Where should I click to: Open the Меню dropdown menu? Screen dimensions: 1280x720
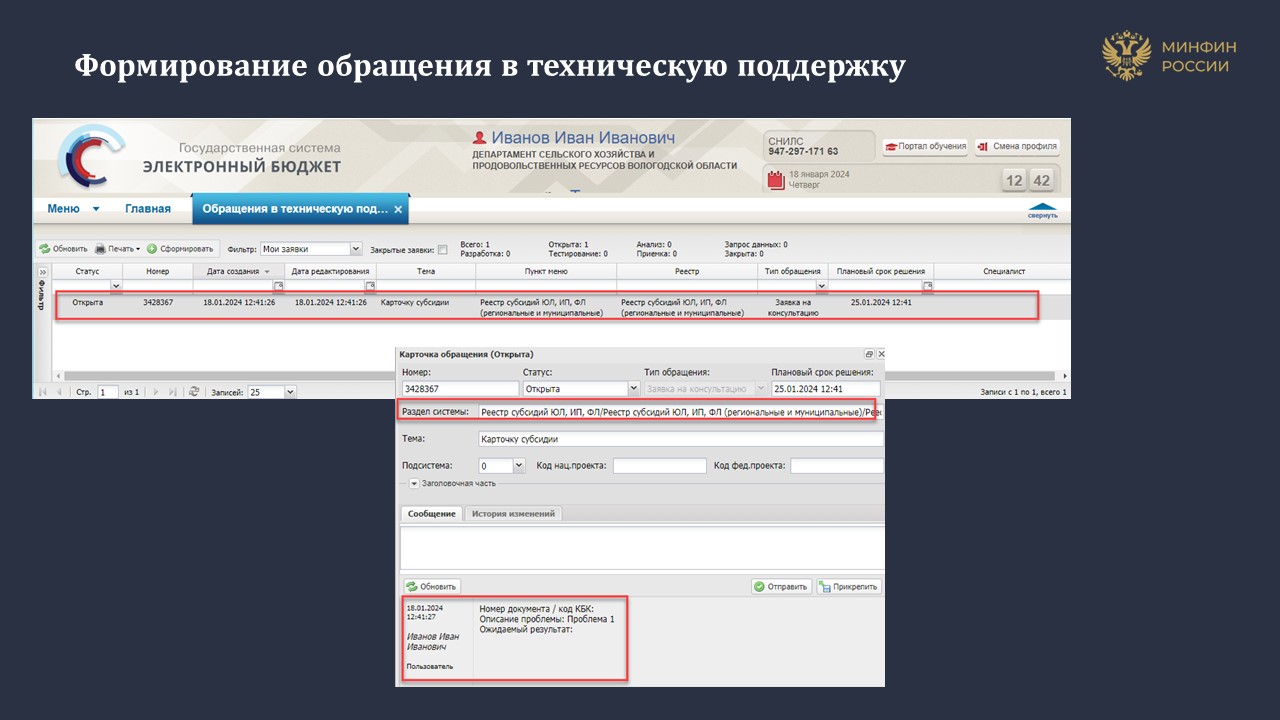pyautogui.click(x=73, y=209)
